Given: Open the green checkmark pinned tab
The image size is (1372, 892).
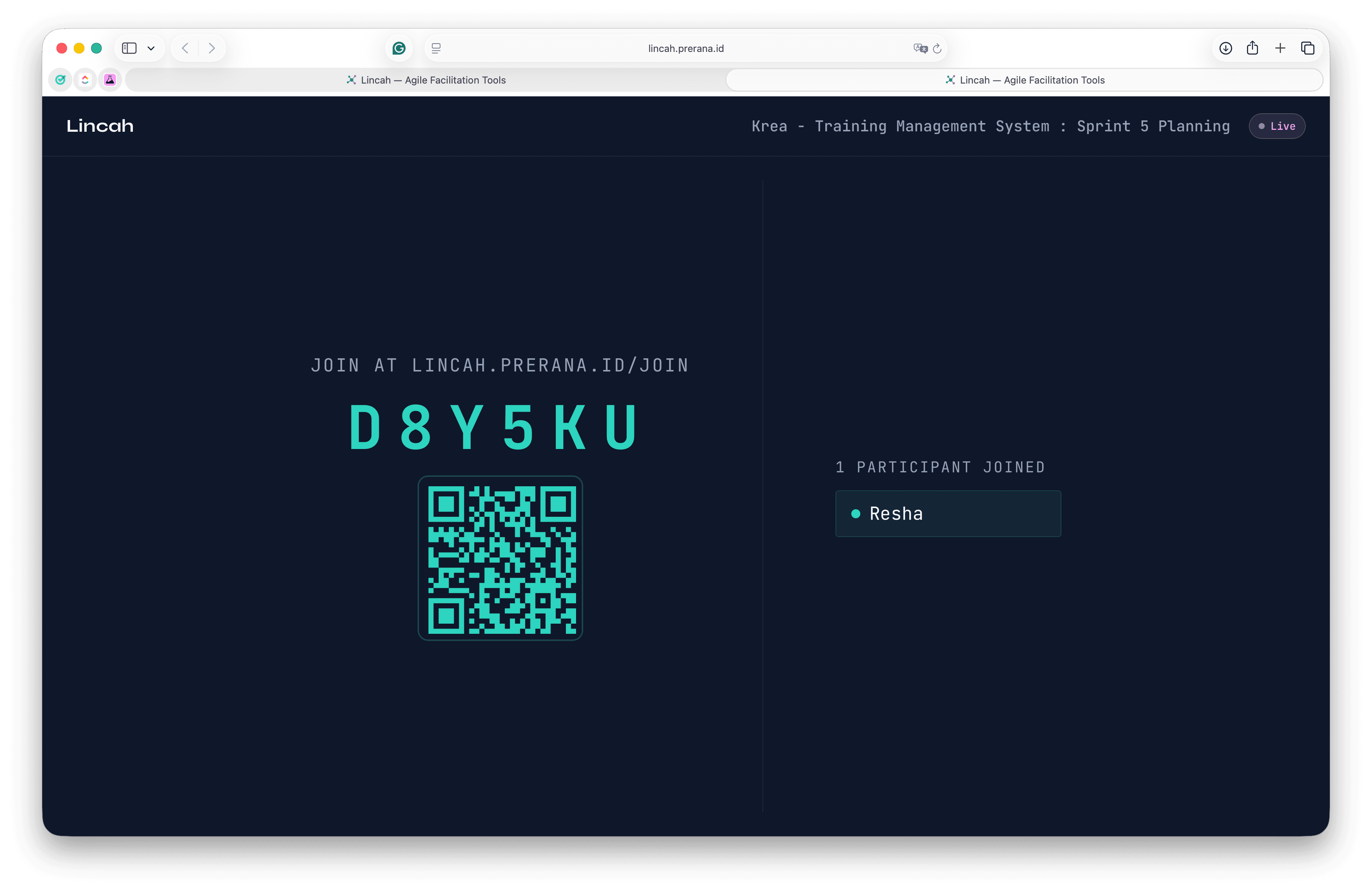Looking at the screenshot, I should tap(61, 80).
